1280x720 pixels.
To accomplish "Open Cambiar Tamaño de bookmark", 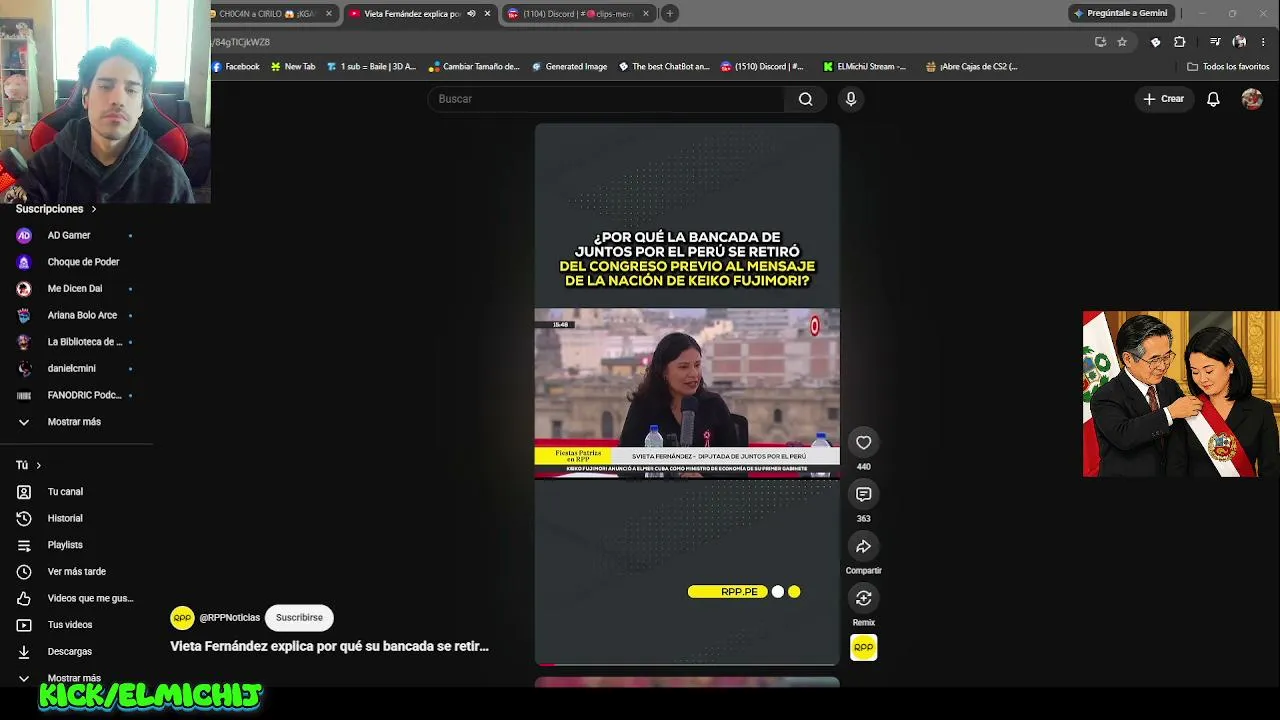I will pos(474,67).
